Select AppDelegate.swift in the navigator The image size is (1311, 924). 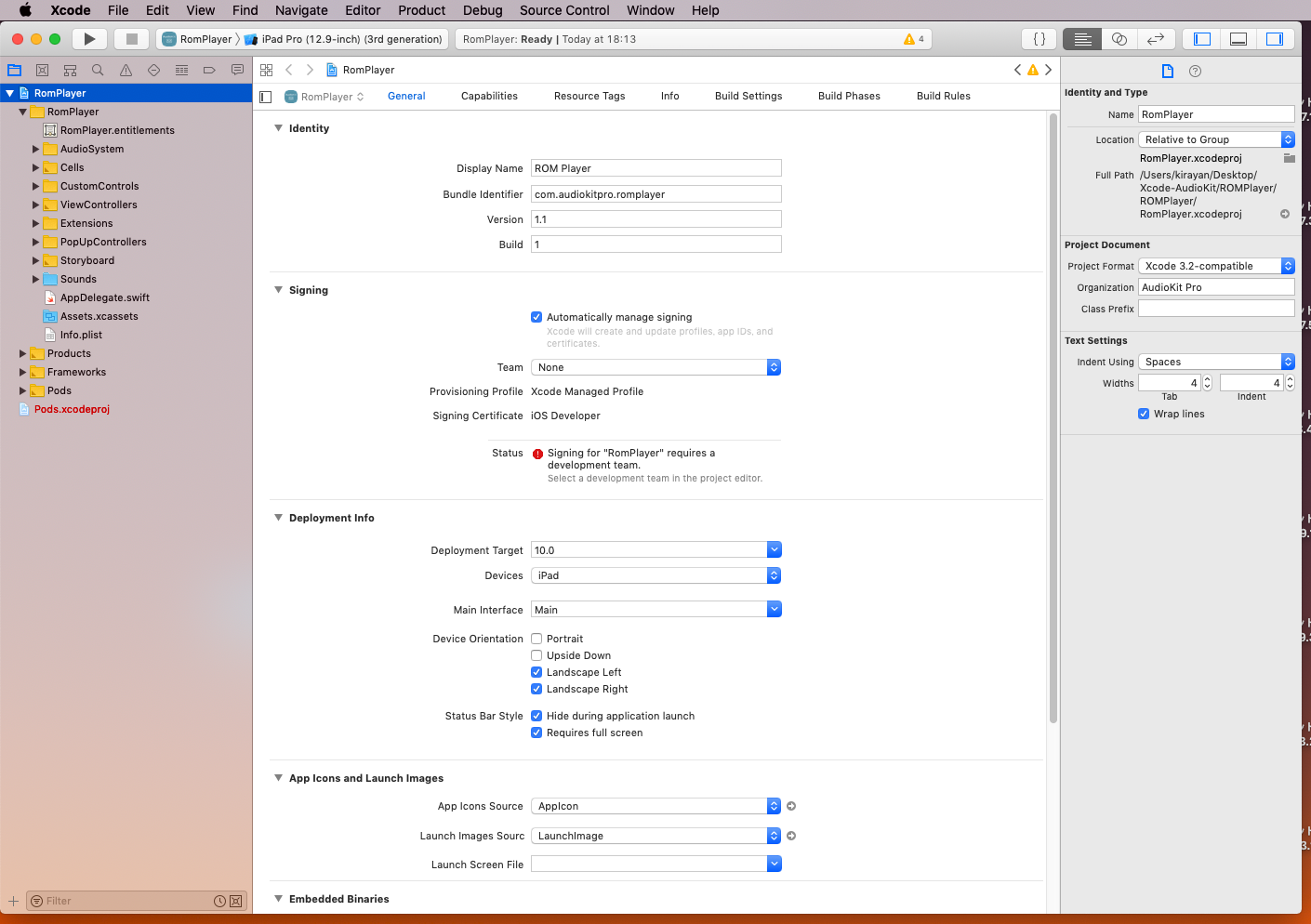(105, 297)
